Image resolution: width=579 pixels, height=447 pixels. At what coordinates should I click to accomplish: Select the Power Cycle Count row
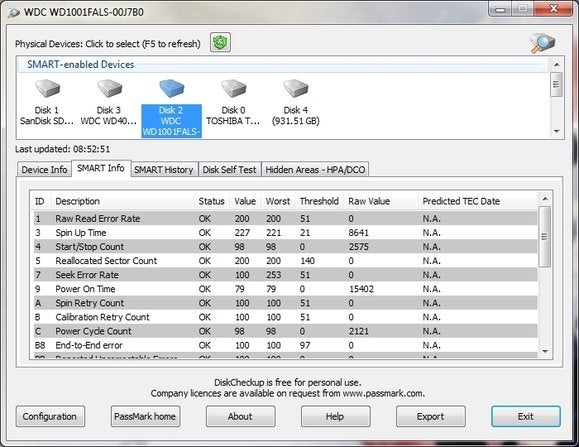tap(285, 331)
